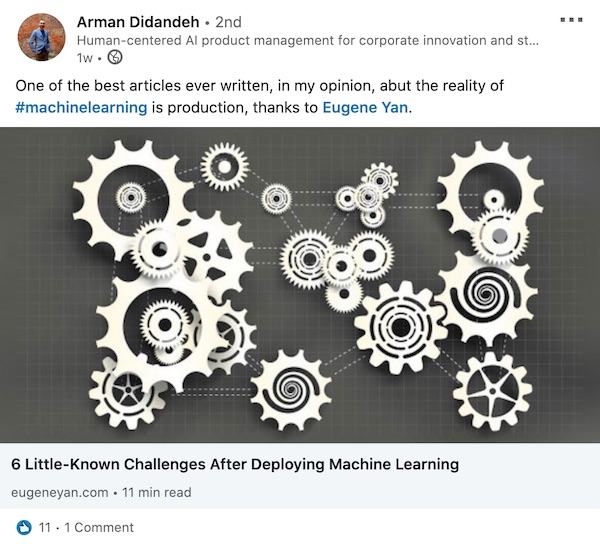Click the spiral gear at image bottom center
Image resolution: width=600 pixels, height=544 pixels.
point(292,390)
